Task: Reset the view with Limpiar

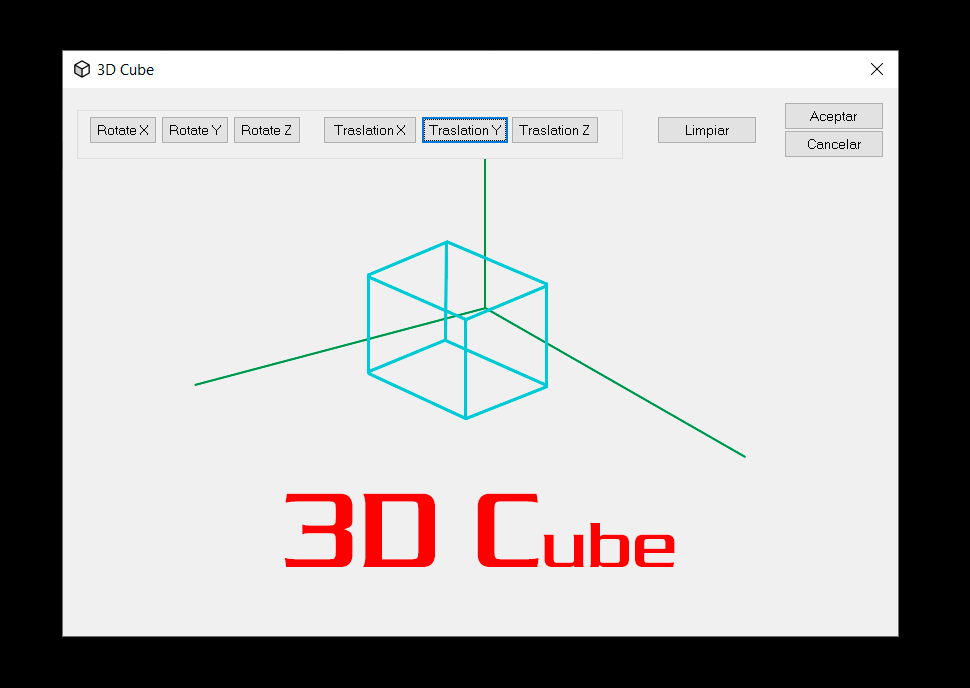Action: (x=706, y=130)
